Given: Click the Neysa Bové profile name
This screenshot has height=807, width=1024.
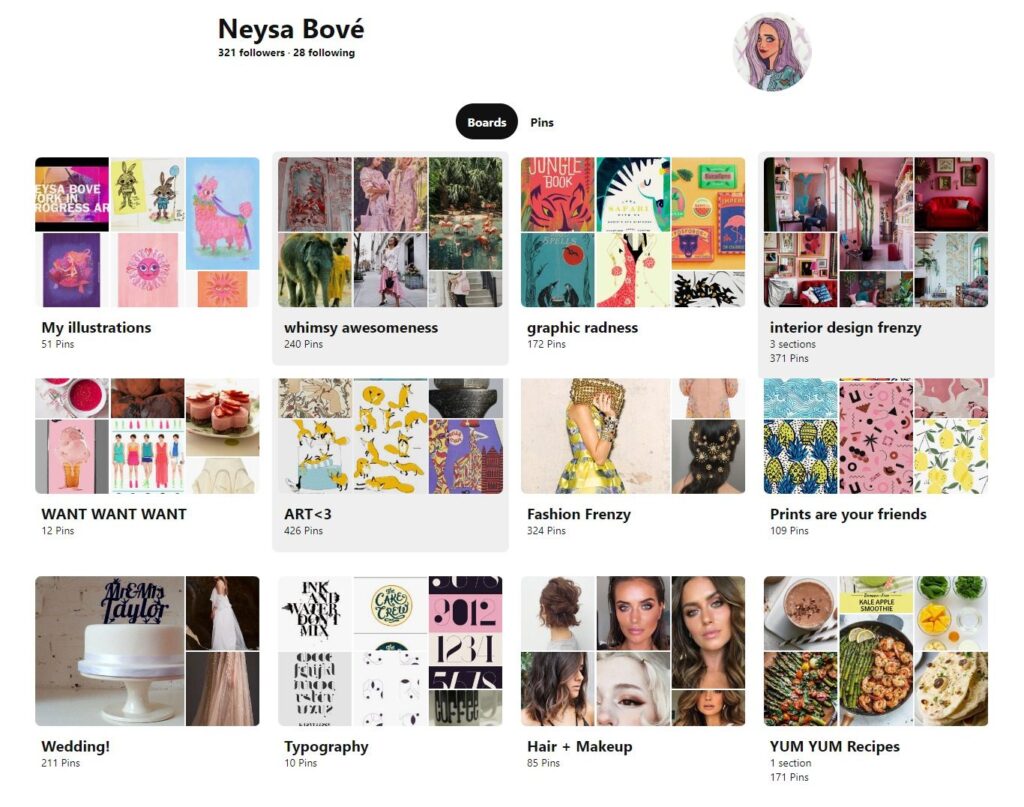Looking at the screenshot, I should point(291,29).
